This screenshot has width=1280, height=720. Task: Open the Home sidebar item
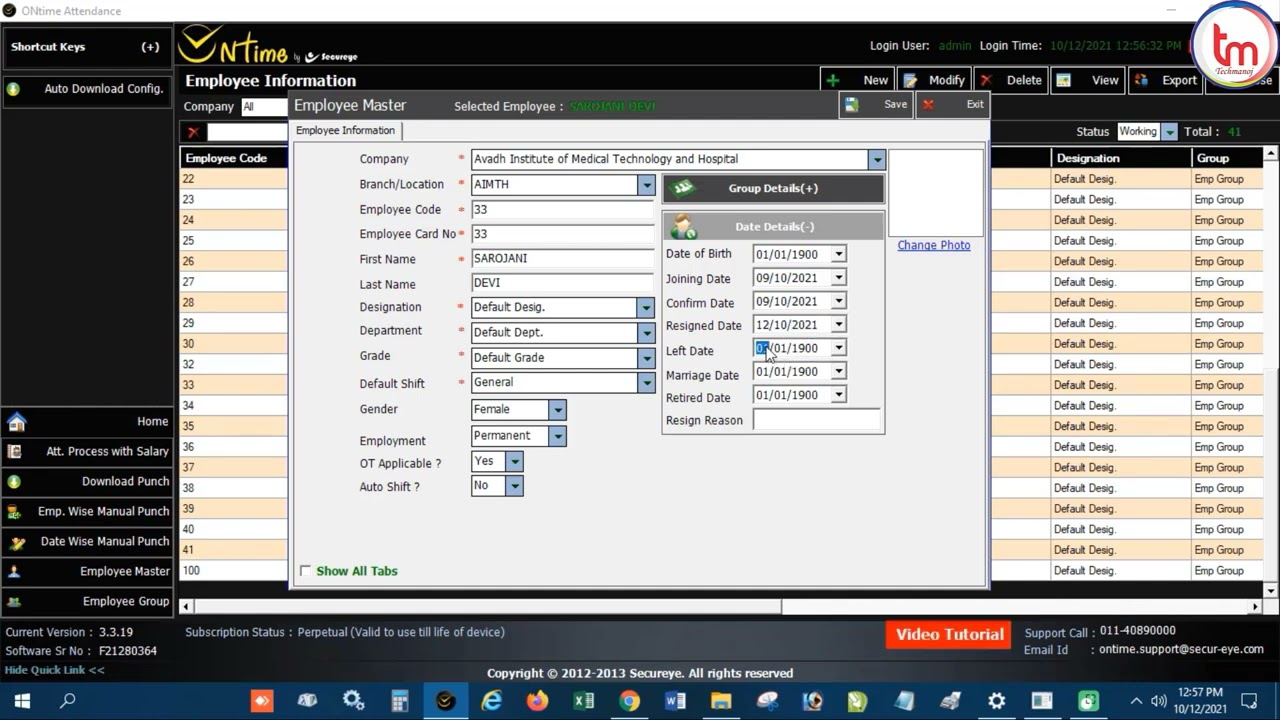87,422
